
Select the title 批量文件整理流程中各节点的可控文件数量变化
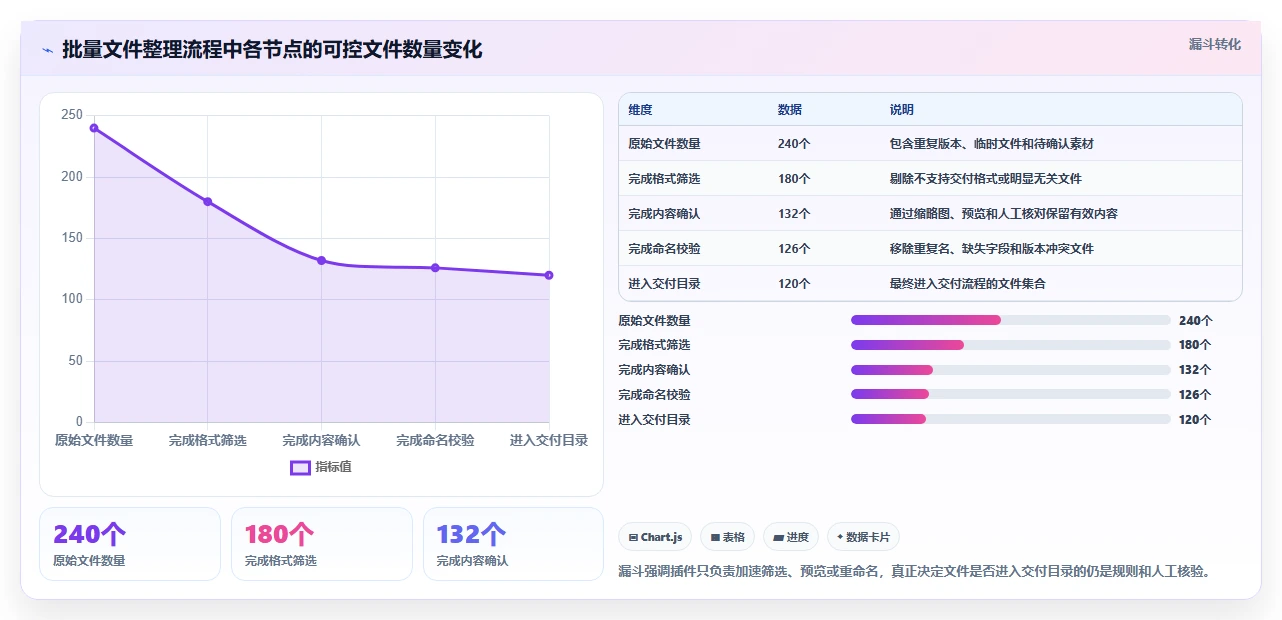(272, 49)
